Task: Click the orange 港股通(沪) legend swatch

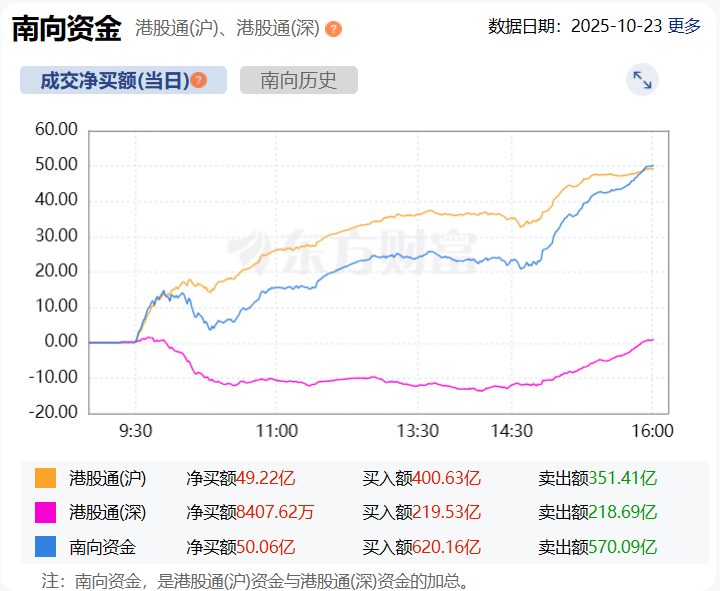Action: pos(46,479)
